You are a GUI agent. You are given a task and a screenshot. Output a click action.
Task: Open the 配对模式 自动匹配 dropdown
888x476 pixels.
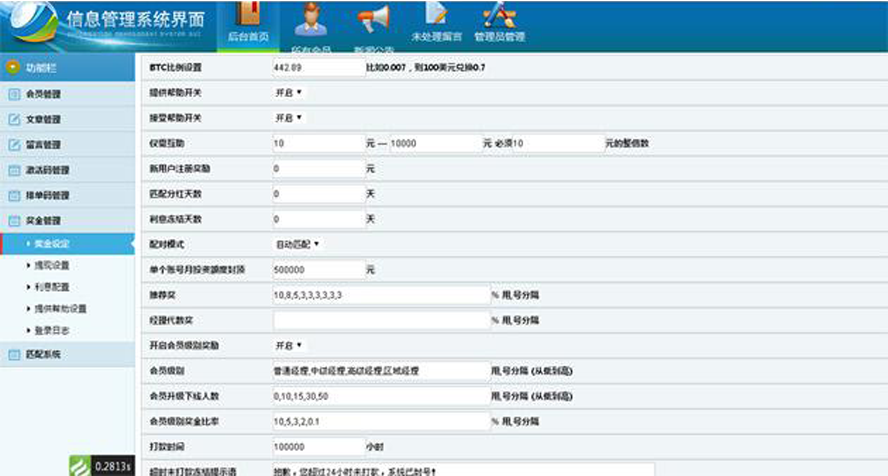click(x=297, y=244)
